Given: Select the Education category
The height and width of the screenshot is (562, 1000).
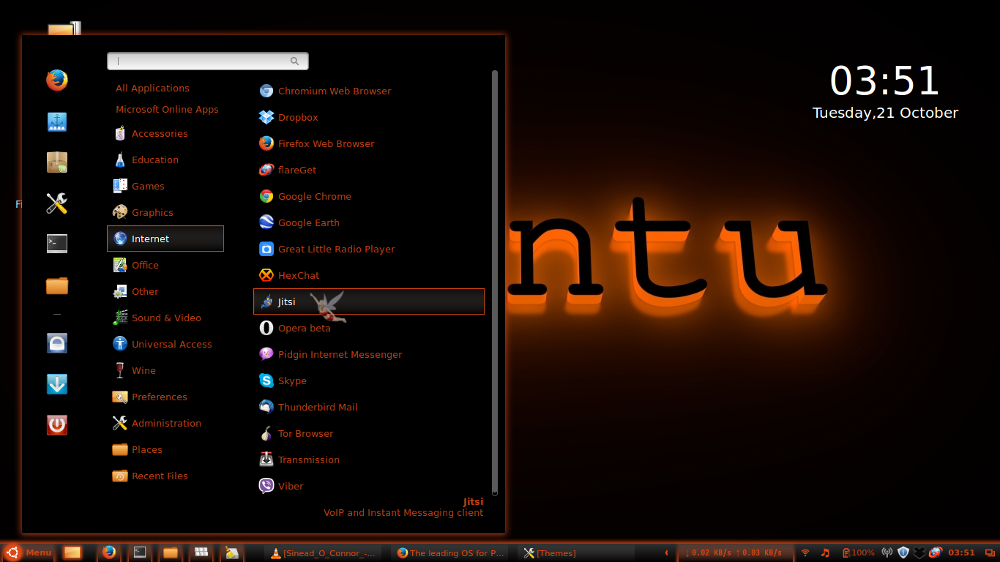Looking at the screenshot, I should click(165, 159).
